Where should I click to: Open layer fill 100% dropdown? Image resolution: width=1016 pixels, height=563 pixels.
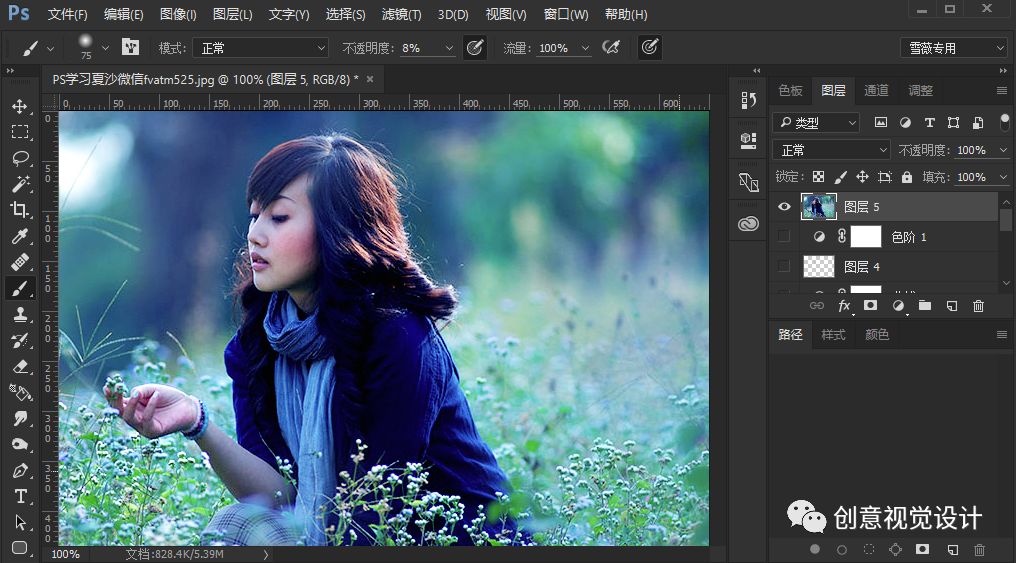coord(1003,177)
